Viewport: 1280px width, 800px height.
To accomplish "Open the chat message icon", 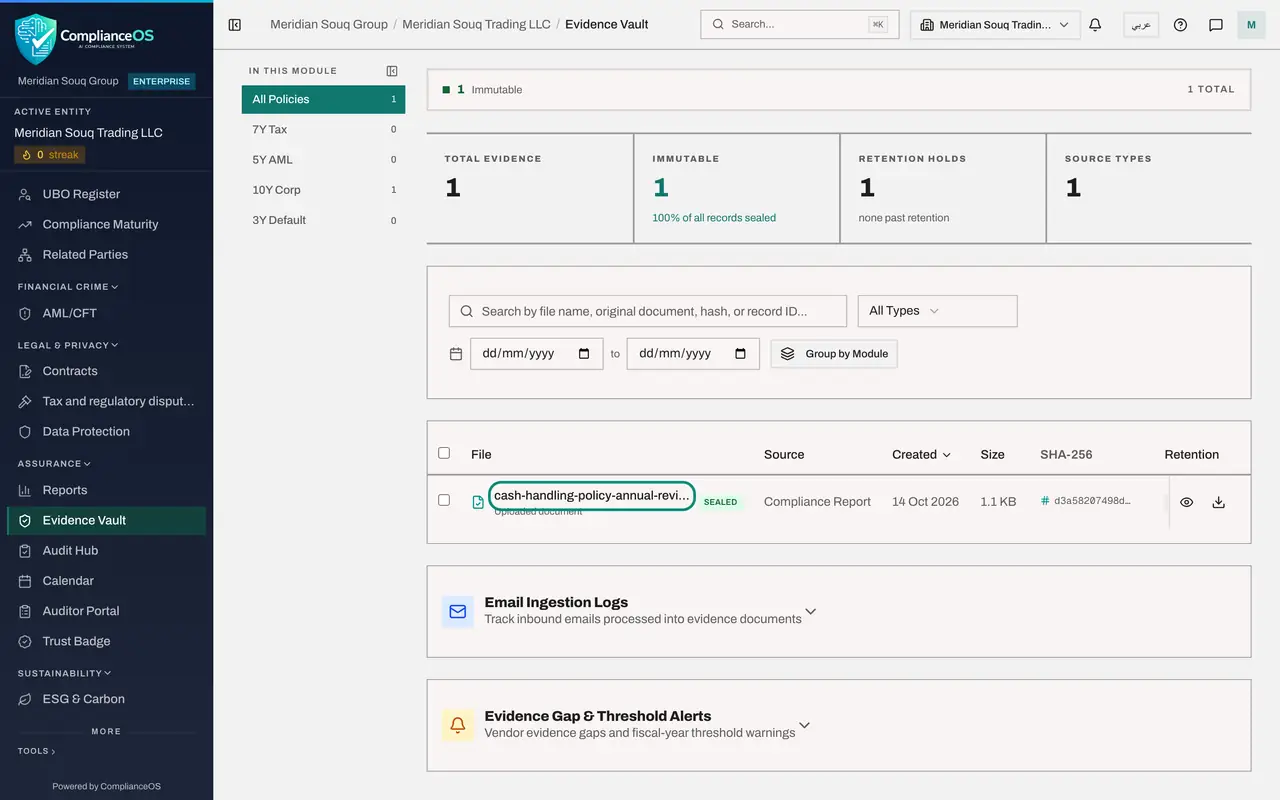I will click(1216, 25).
